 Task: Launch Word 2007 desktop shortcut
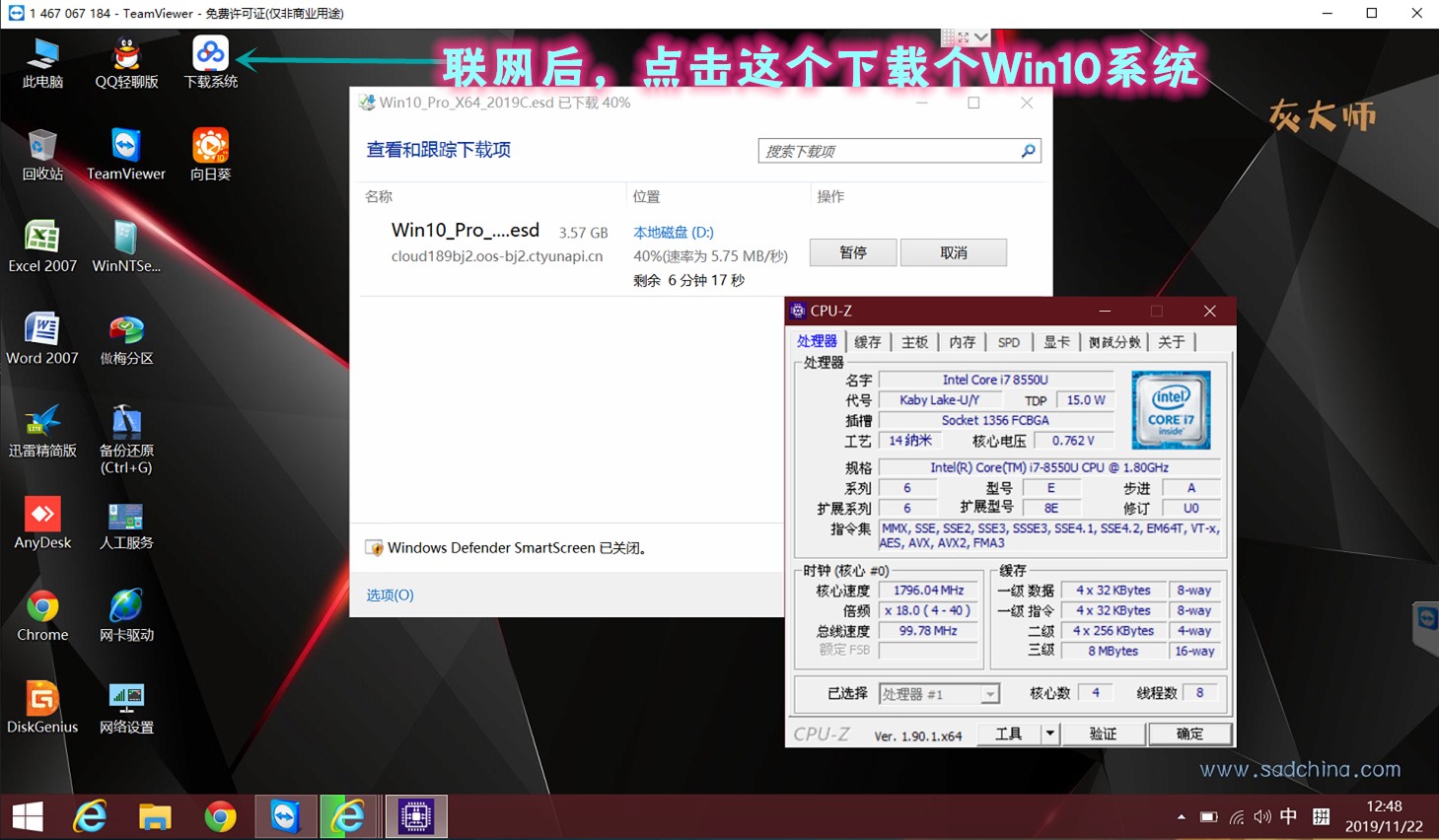pyautogui.click(x=42, y=339)
